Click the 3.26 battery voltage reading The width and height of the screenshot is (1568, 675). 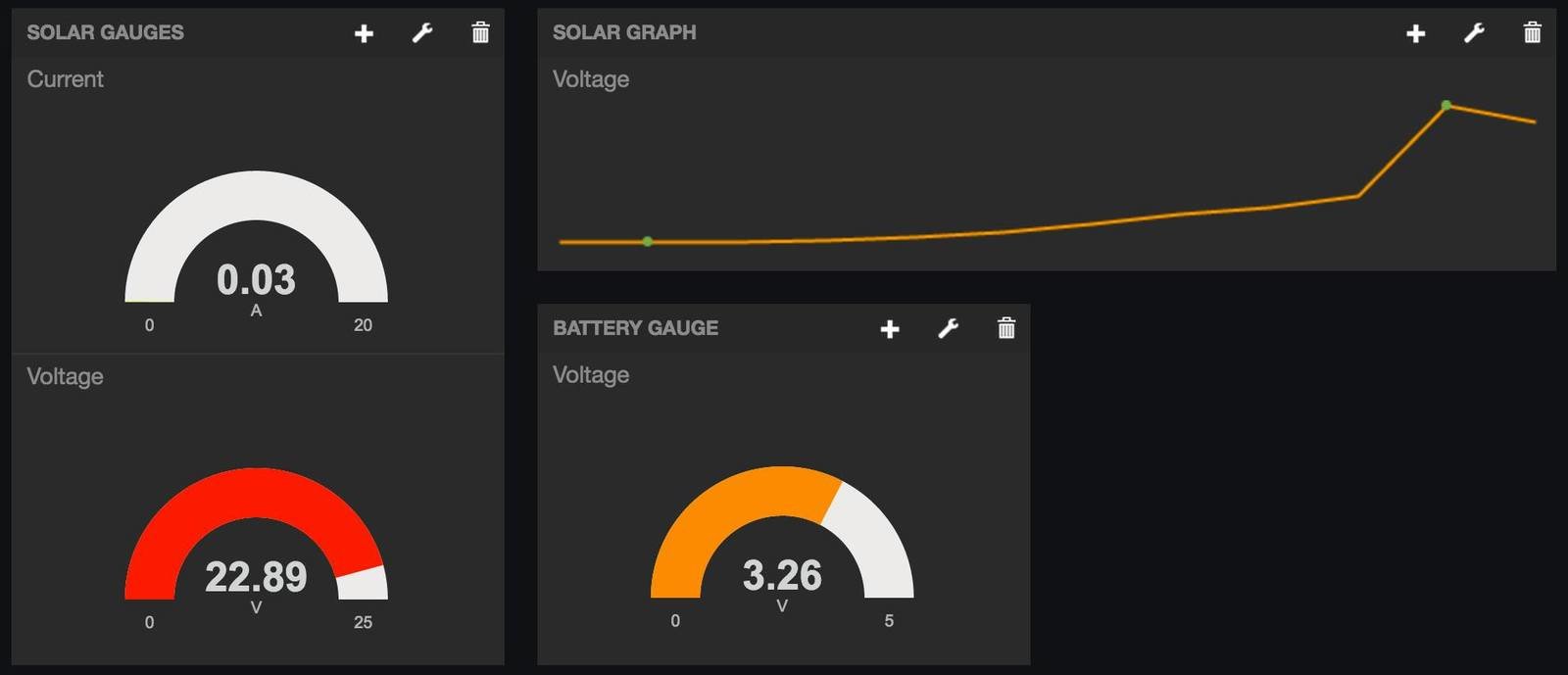[x=782, y=575]
